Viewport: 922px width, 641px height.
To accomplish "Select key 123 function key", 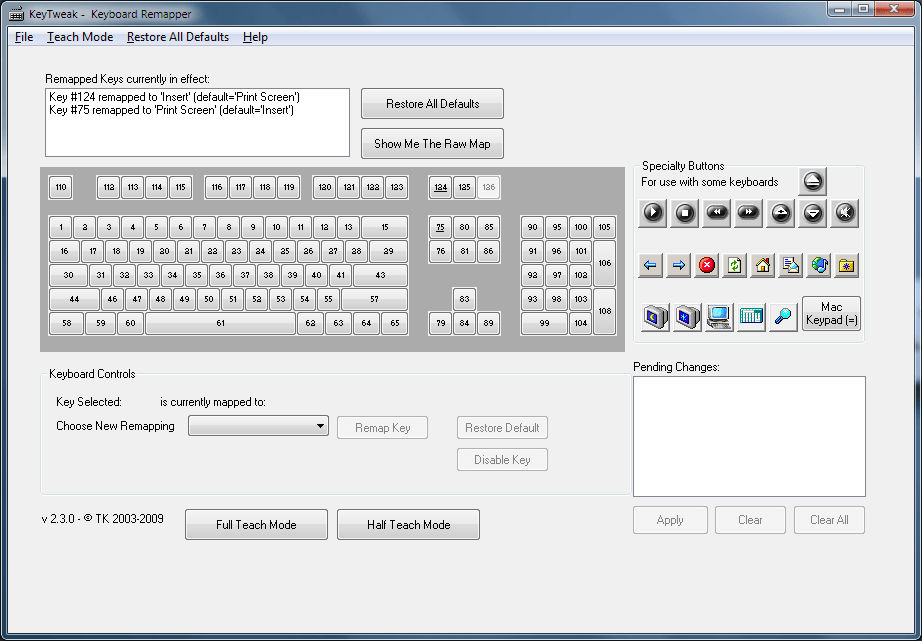I will click(x=397, y=188).
